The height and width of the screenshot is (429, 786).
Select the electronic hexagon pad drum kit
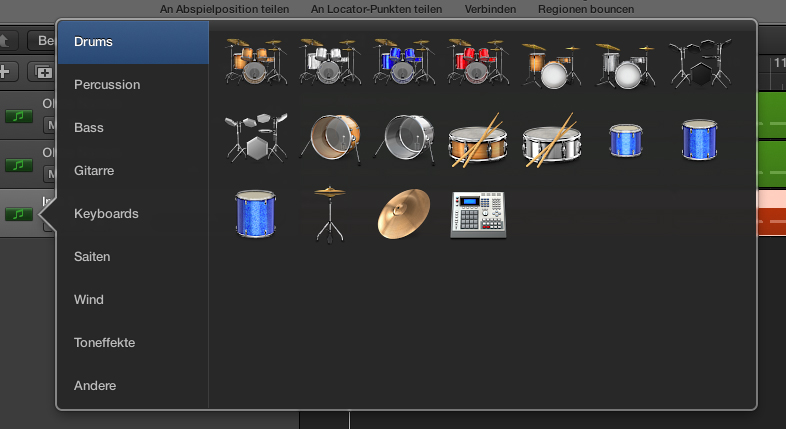pos(256,137)
